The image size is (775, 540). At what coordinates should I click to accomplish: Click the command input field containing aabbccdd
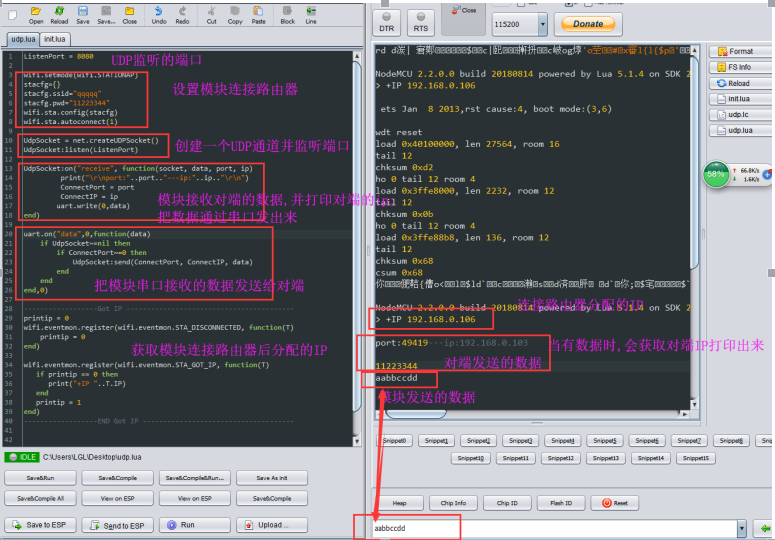point(555,528)
